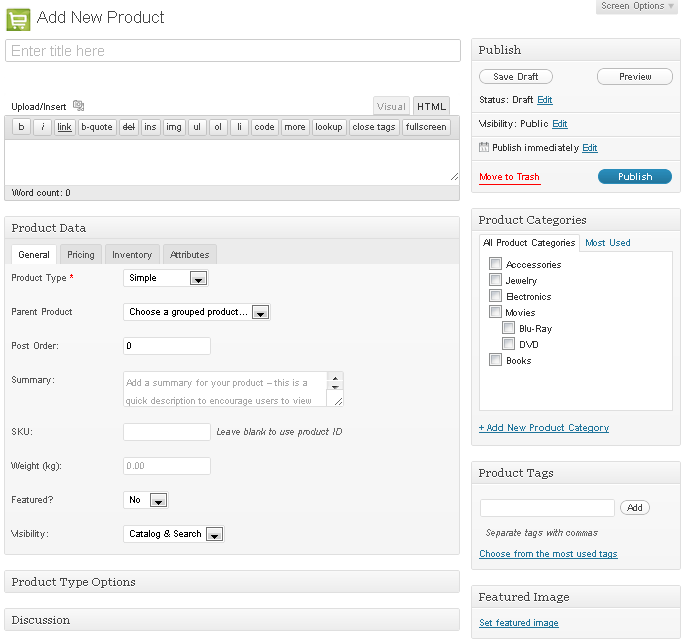
Task: Select All Product Categories tab
Action: [529, 243]
